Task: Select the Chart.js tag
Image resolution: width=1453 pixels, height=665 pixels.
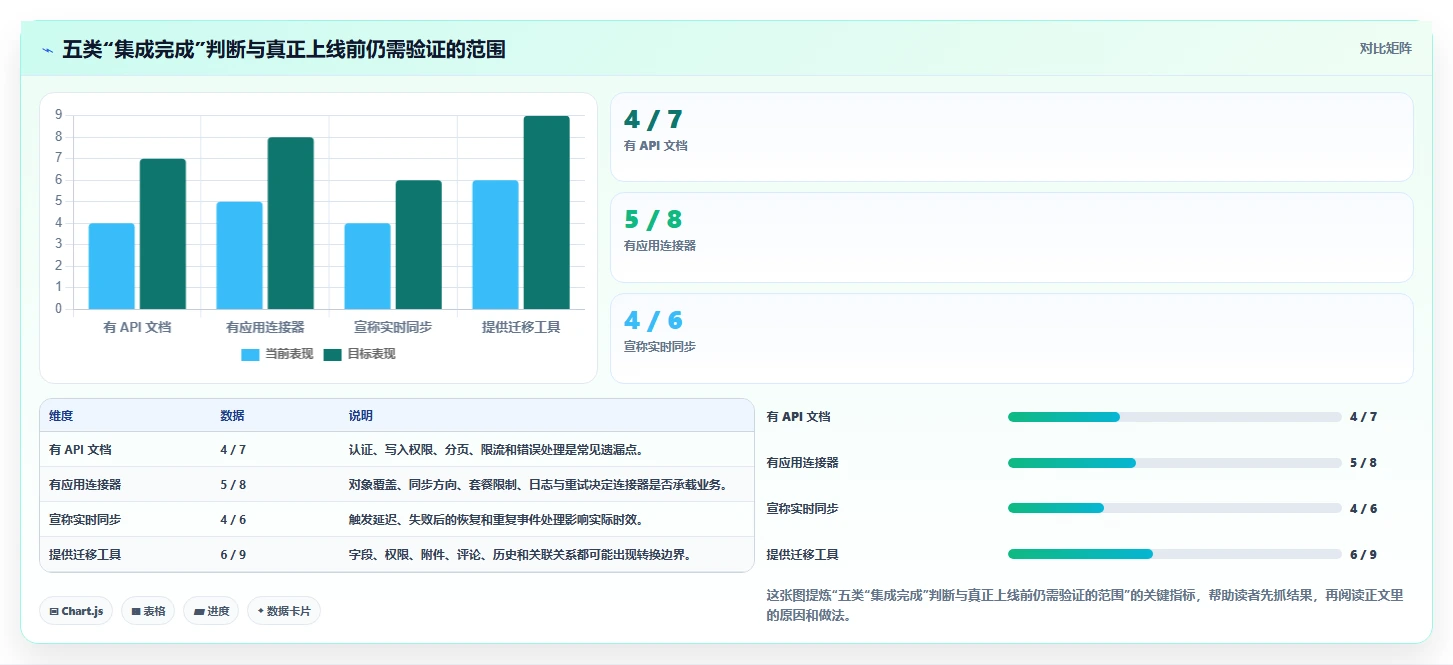Action: tap(76, 611)
